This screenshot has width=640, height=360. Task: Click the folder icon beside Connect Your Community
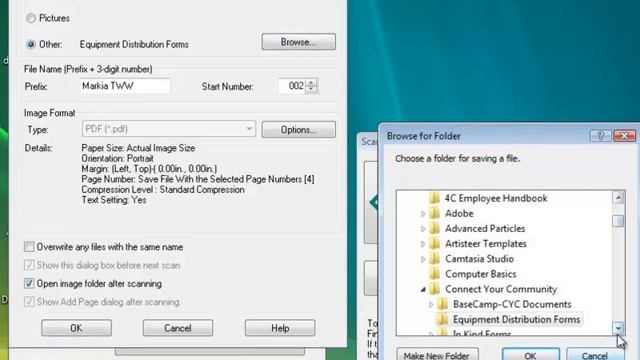(x=435, y=289)
